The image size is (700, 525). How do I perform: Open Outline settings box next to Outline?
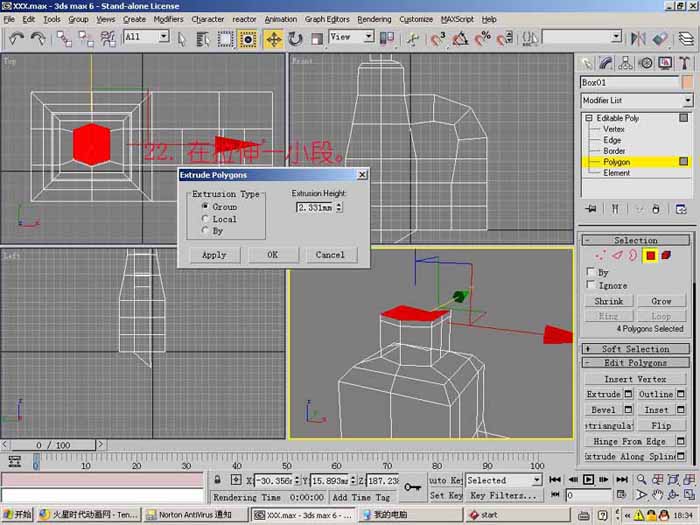[681, 394]
